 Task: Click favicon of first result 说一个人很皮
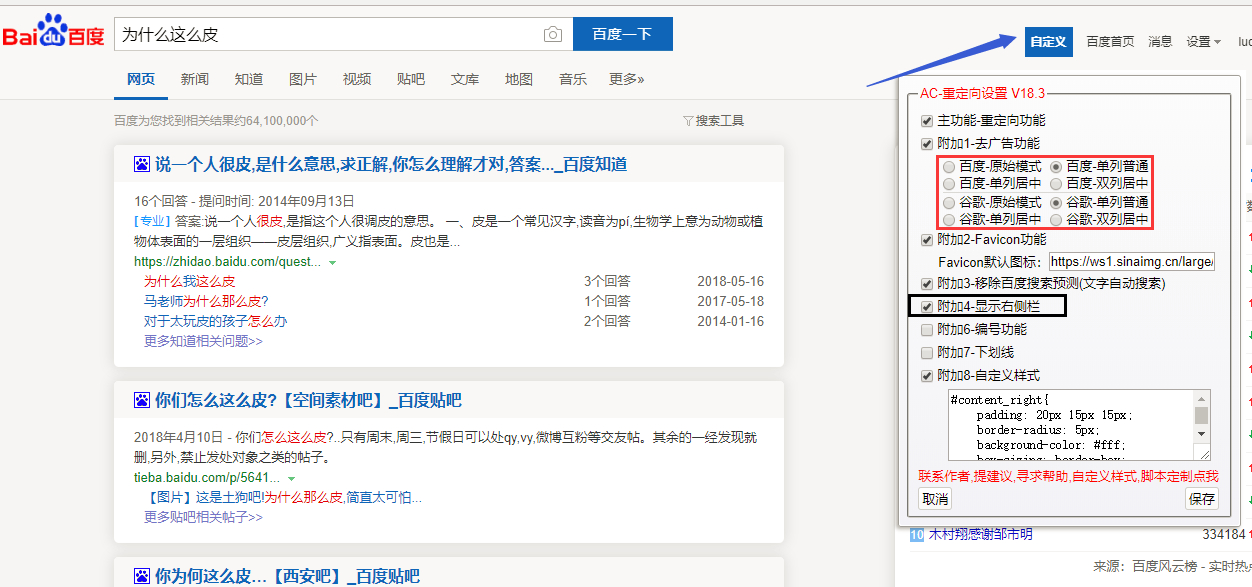pos(142,164)
